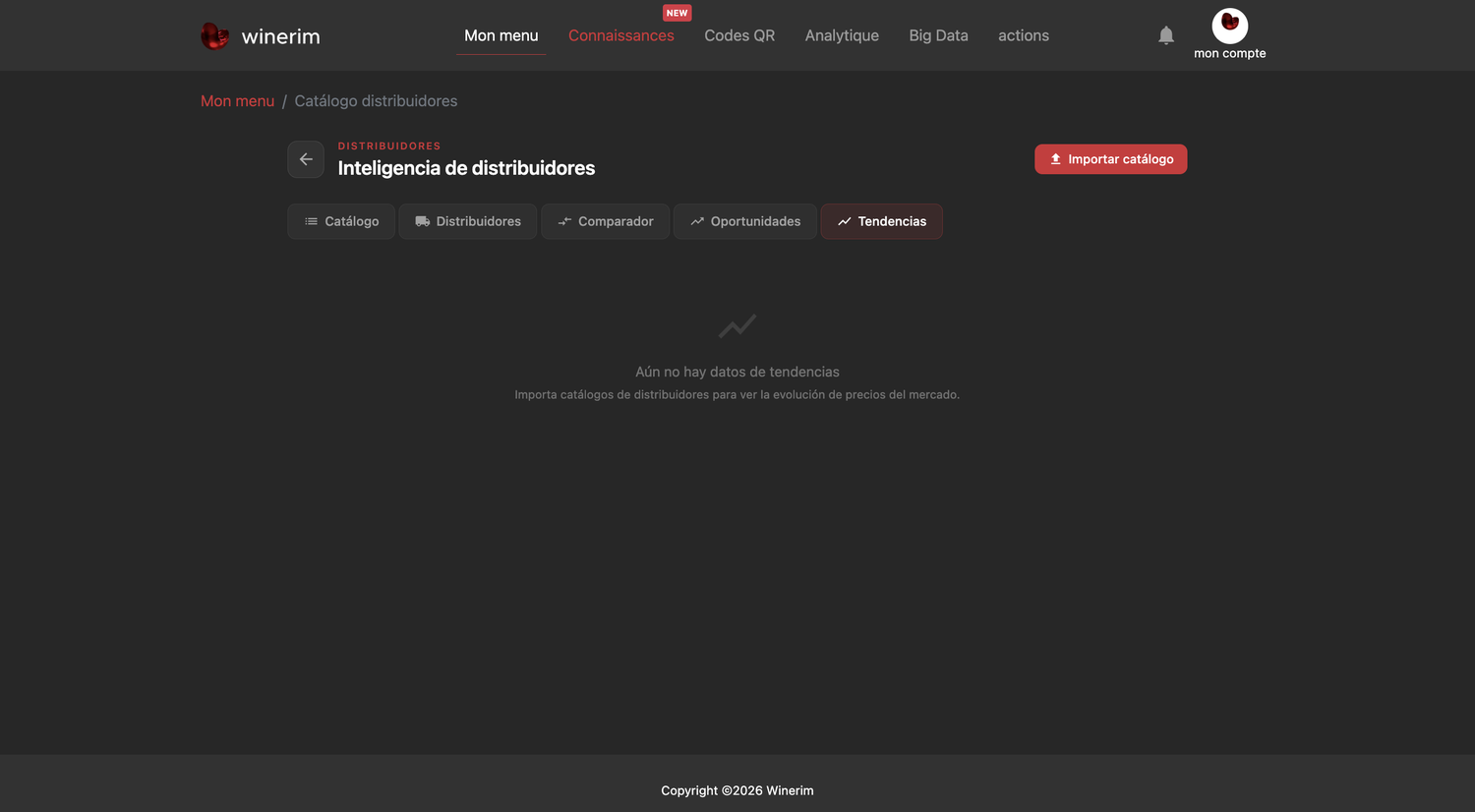Open the Connaissances menu item
Screen dimensions: 1475x812
coord(621,35)
